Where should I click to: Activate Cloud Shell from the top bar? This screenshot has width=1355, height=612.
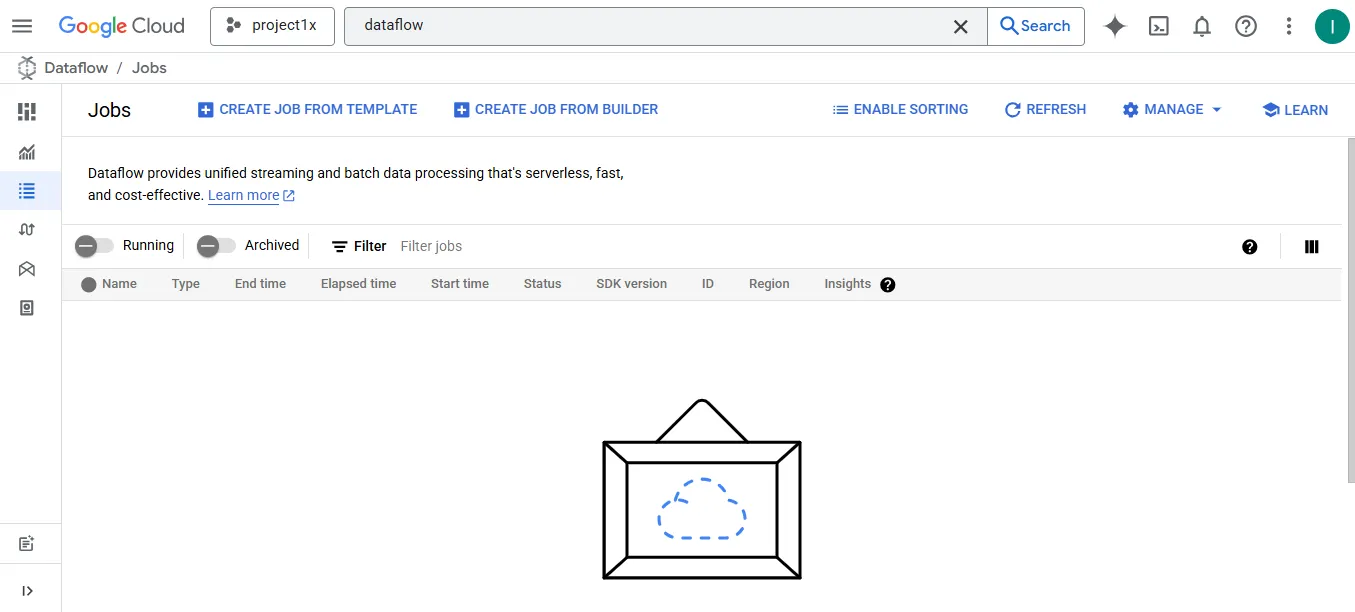pos(1158,26)
